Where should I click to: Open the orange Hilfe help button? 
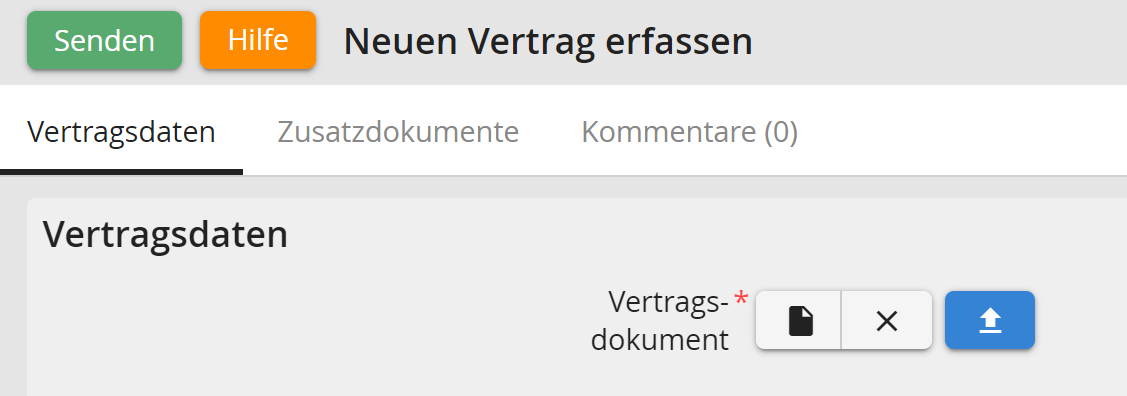(x=258, y=40)
